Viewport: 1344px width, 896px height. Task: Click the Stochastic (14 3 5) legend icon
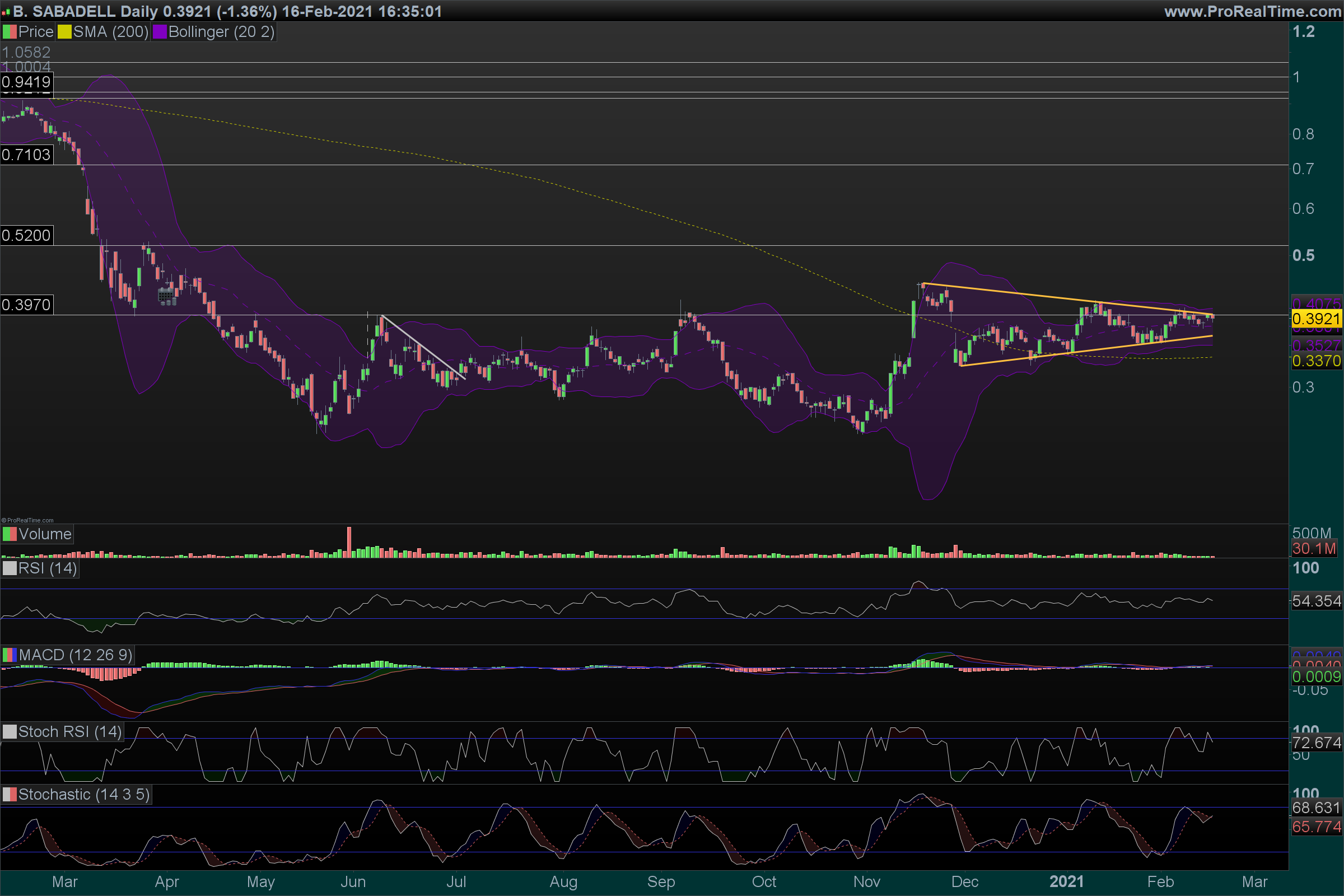10,795
